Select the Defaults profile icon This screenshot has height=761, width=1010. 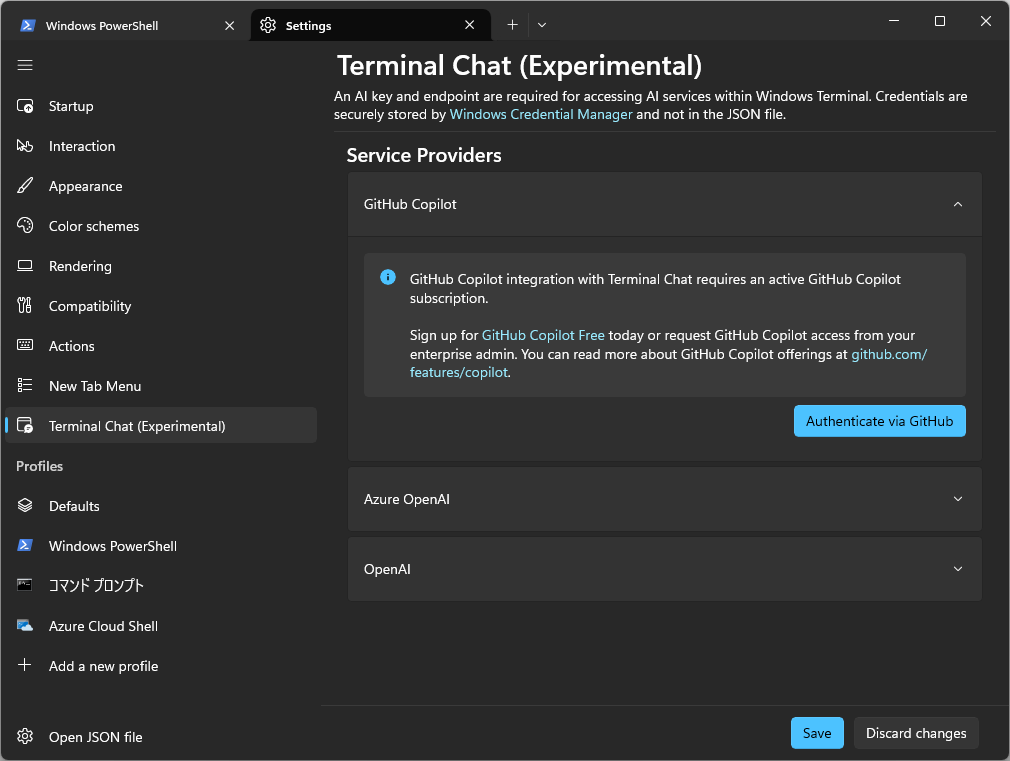point(25,506)
